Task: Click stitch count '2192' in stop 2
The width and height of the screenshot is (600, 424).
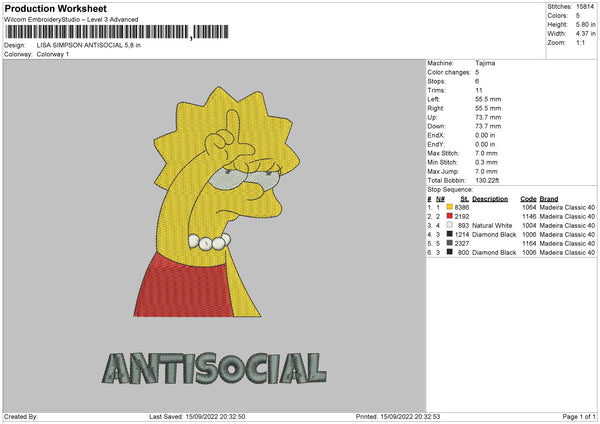Action: pos(462,217)
